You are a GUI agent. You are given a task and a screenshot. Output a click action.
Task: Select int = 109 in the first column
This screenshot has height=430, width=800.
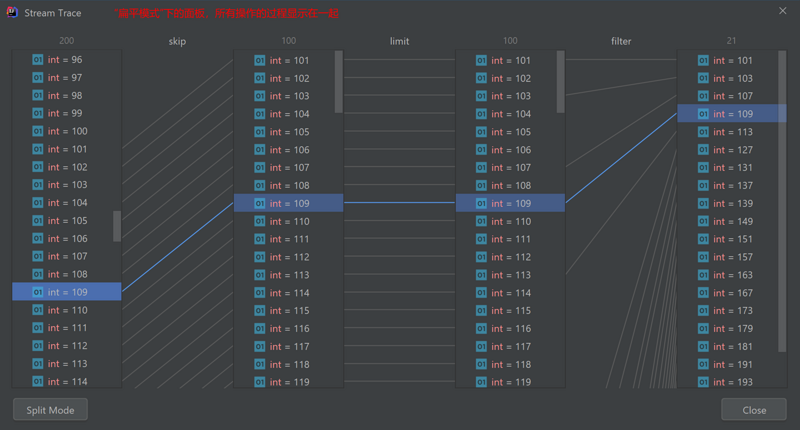(67, 292)
